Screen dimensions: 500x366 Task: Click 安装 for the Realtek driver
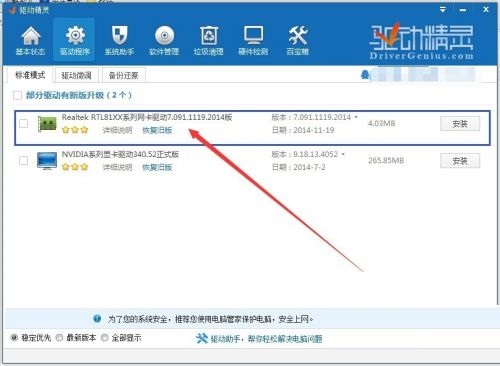(x=460, y=124)
